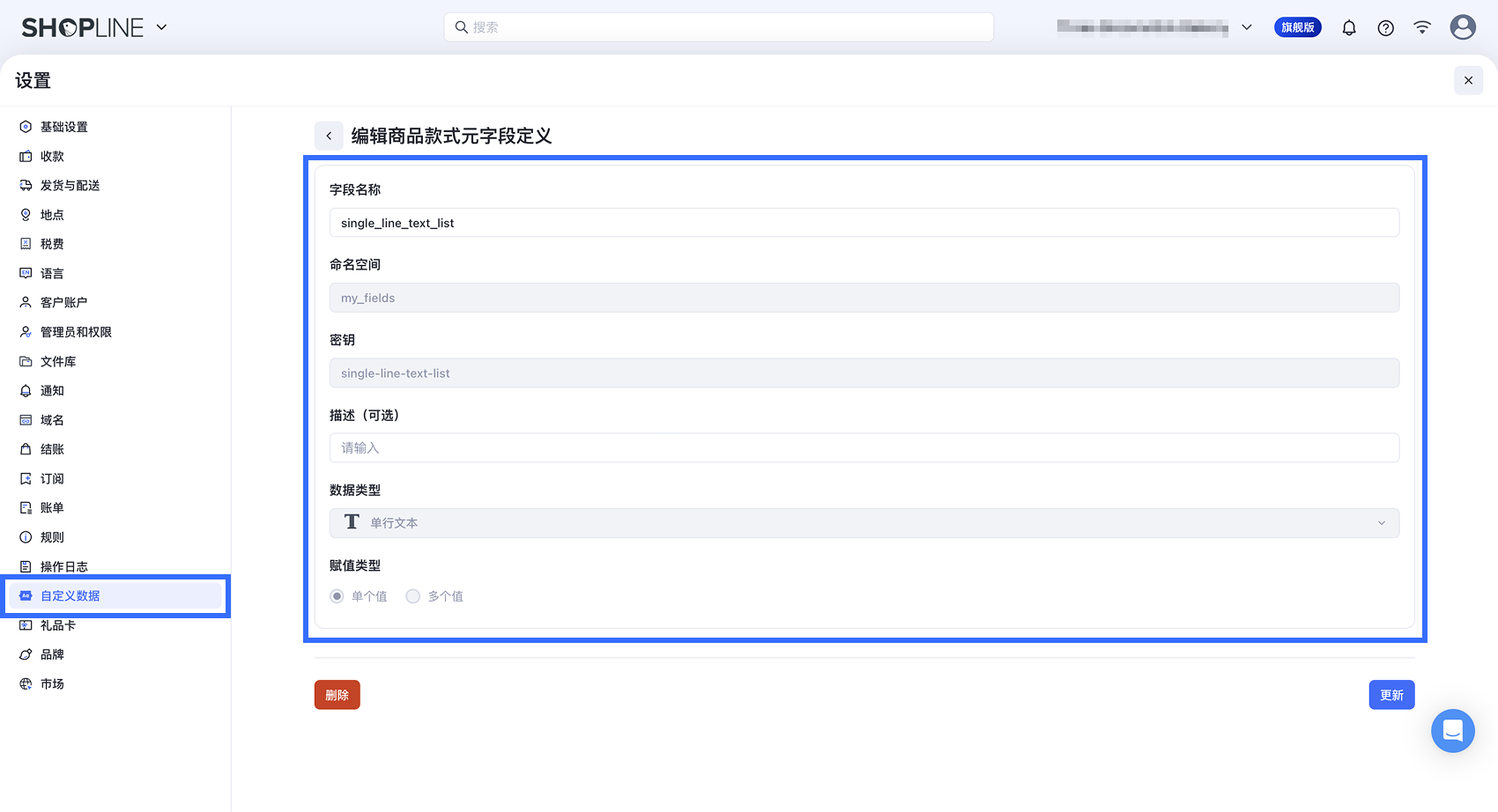Open the user account avatar
Image resolution: width=1498 pixels, height=812 pixels.
point(1463,27)
